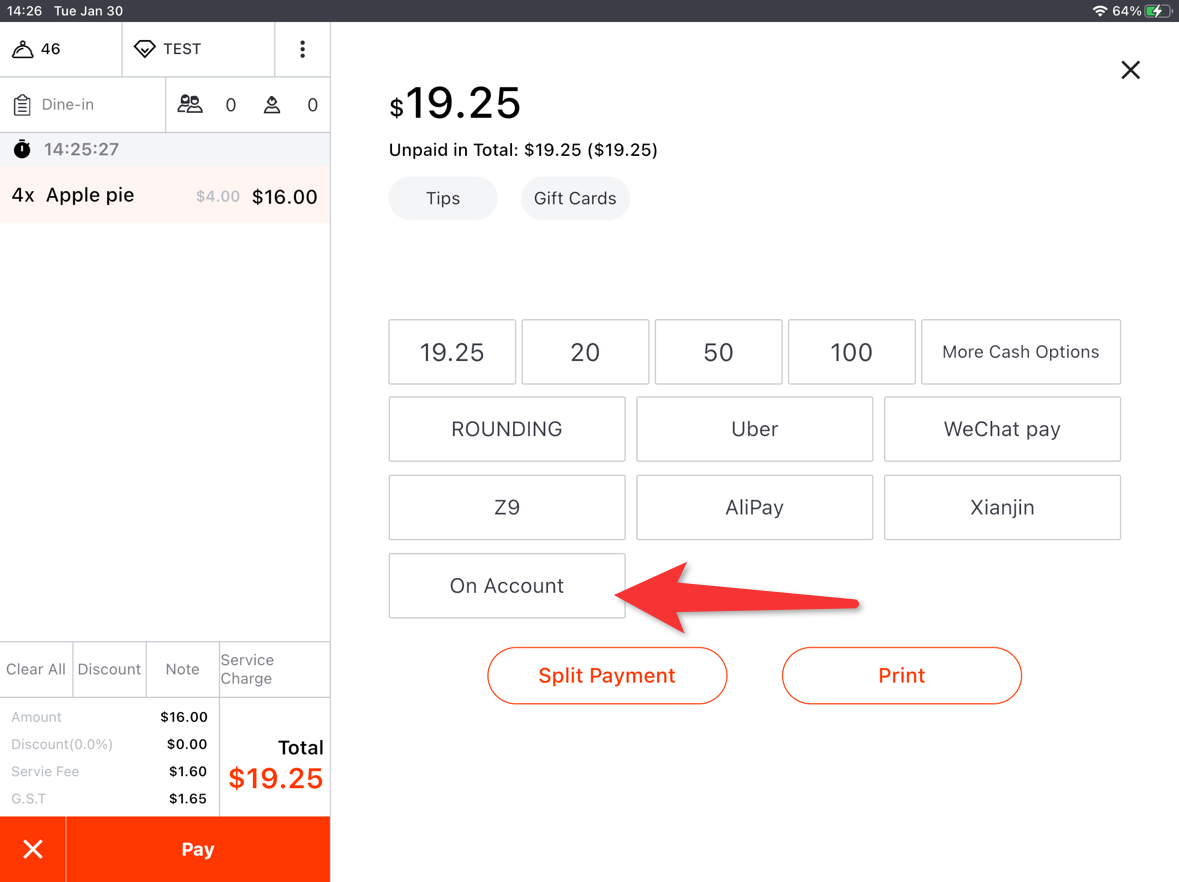
Task: Tap the status bar clock 14:26
Action: pyautogui.click(x=24, y=11)
